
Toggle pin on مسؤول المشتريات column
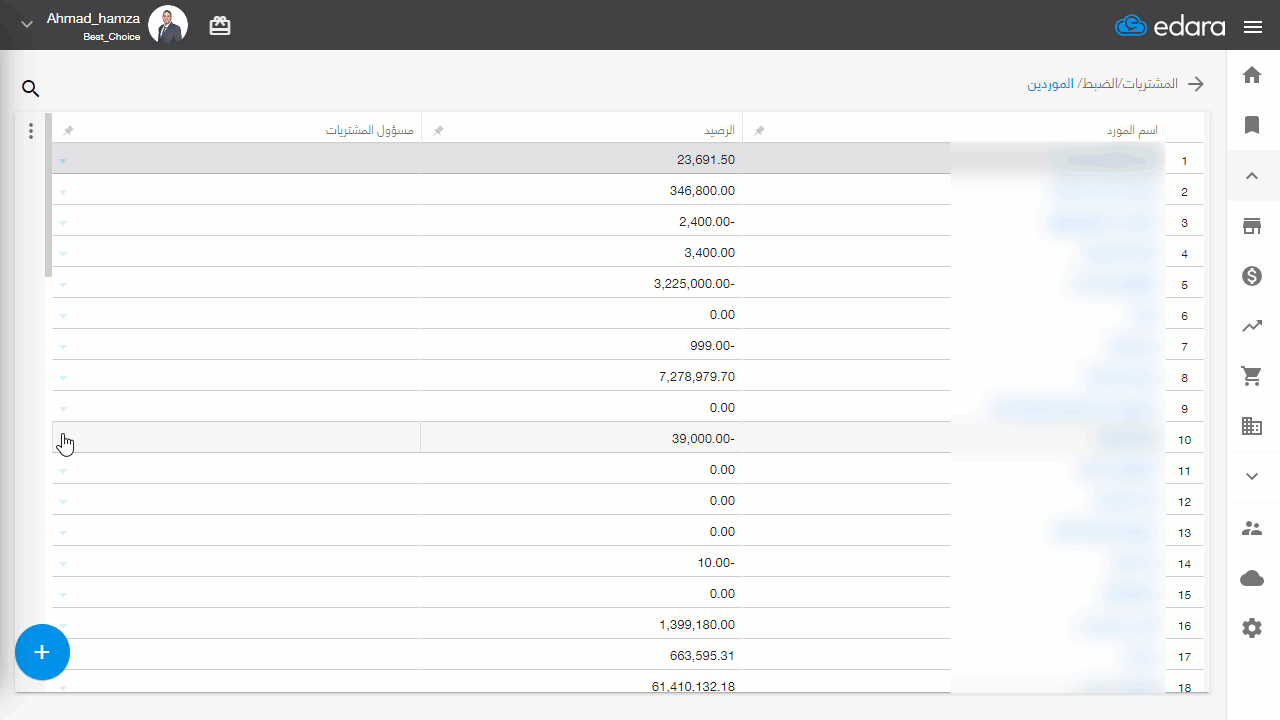[x=68, y=131]
